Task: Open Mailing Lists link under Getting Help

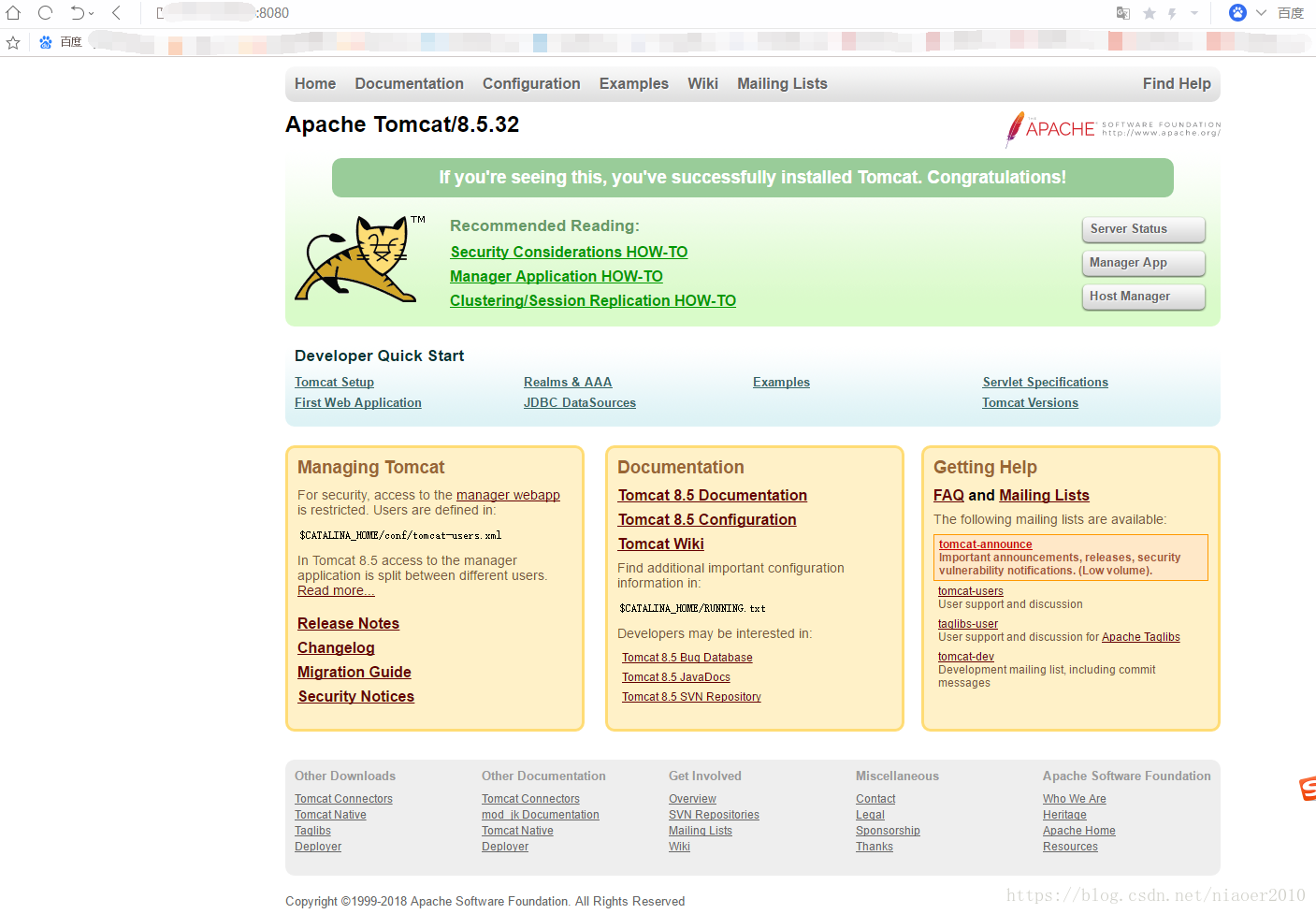Action: click(x=1044, y=495)
